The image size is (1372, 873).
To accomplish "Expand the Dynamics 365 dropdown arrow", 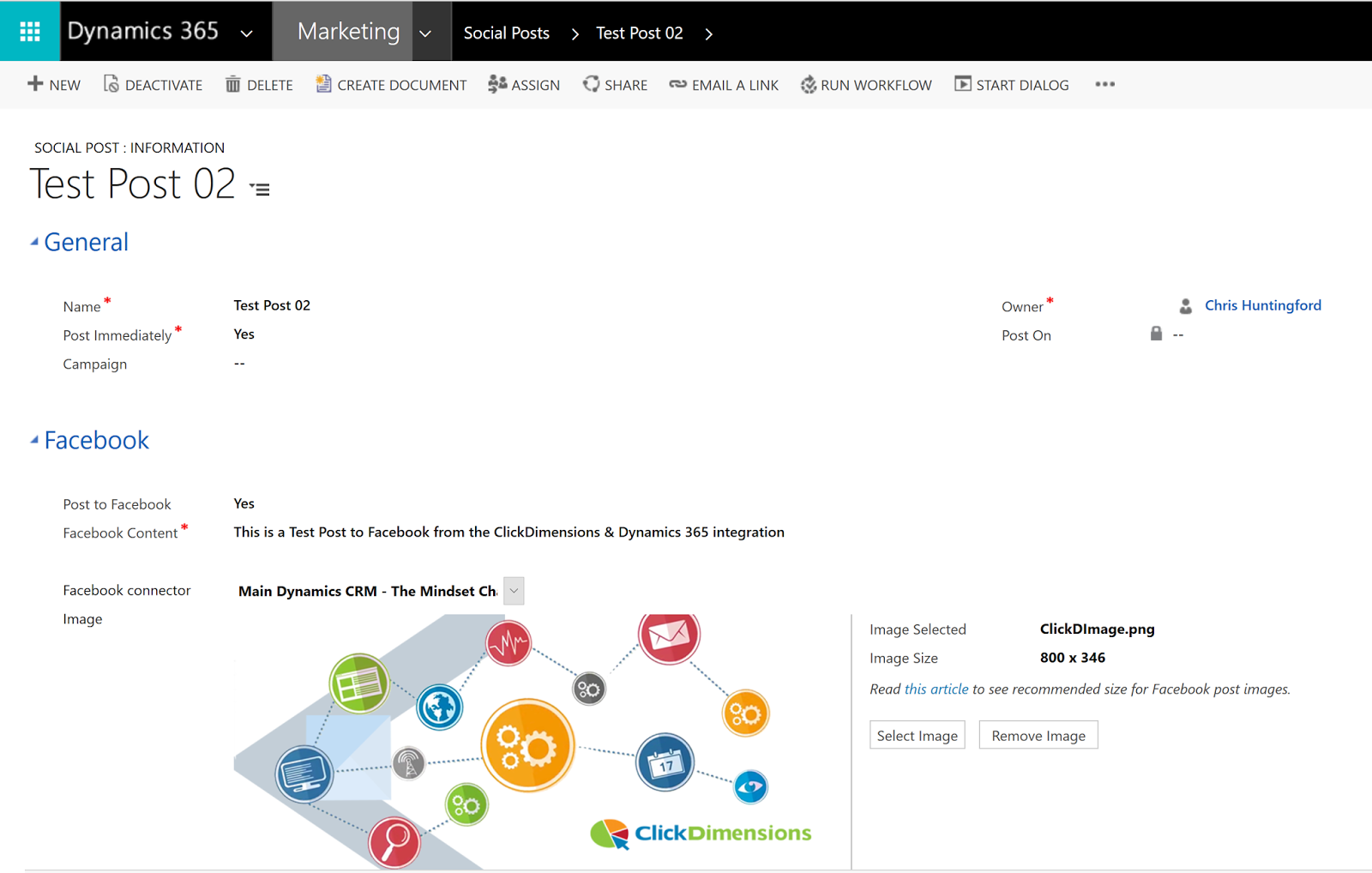I will pos(247,33).
